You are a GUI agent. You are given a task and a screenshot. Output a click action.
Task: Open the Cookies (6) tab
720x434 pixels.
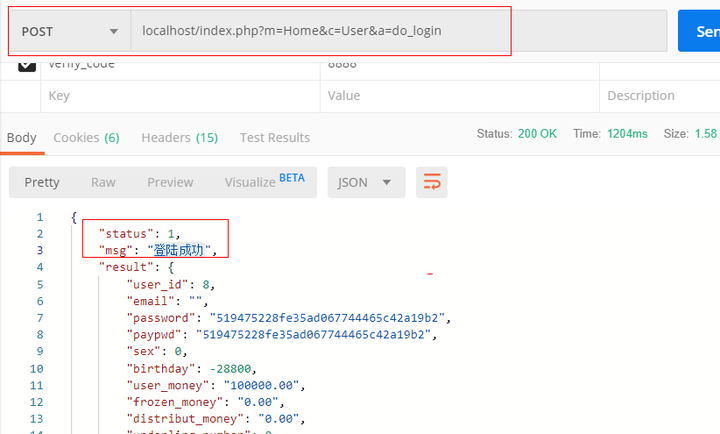click(x=86, y=138)
